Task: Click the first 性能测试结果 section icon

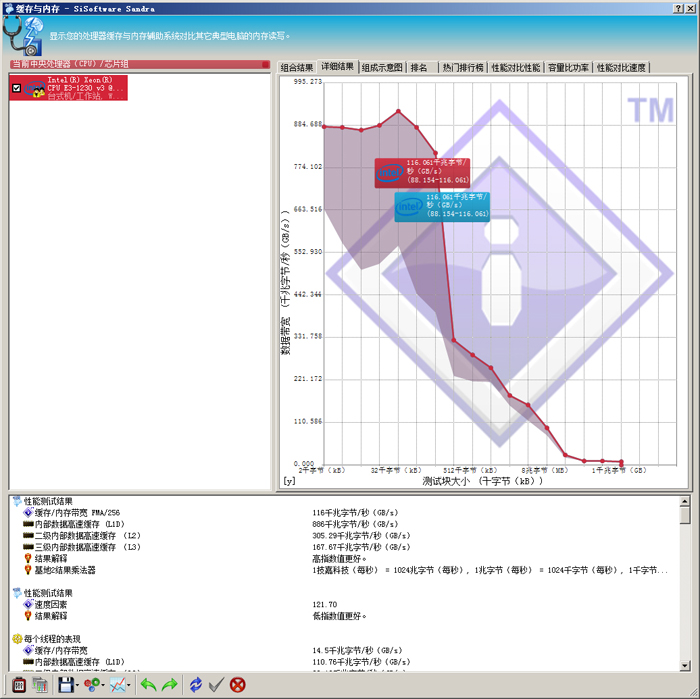Action: pos(17,501)
